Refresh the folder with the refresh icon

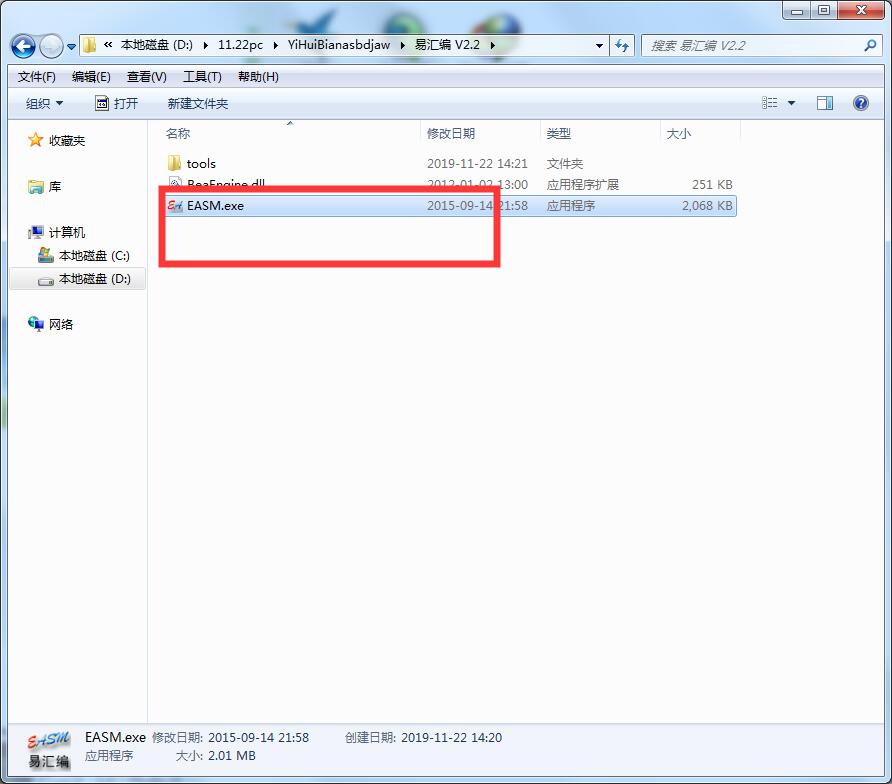[x=622, y=46]
